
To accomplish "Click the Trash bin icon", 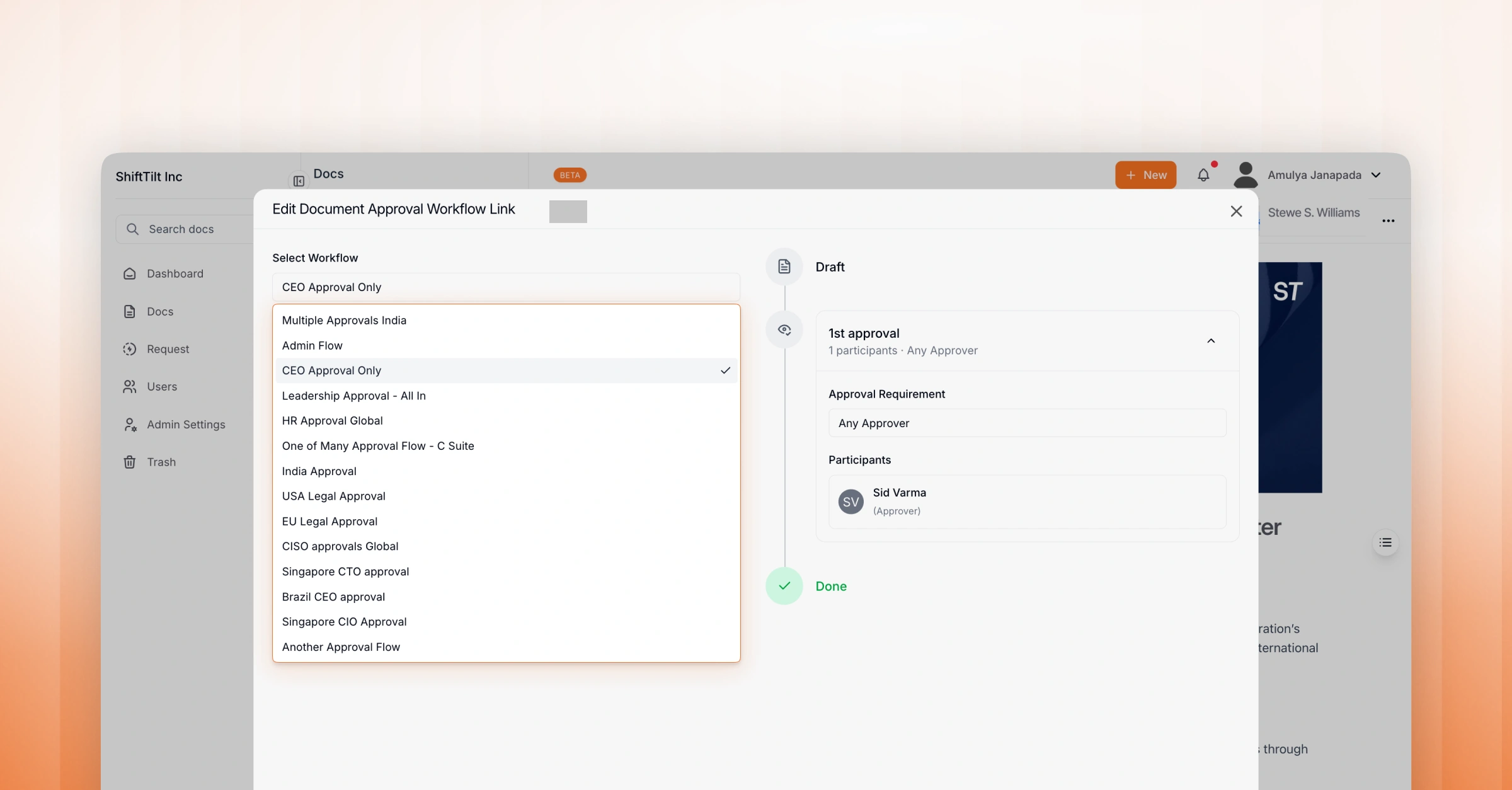I will [x=130, y=462].
